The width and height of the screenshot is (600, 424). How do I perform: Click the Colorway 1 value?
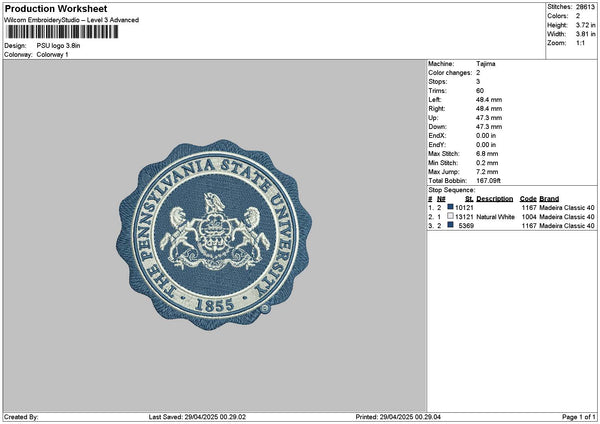click(x=52, y=55)
